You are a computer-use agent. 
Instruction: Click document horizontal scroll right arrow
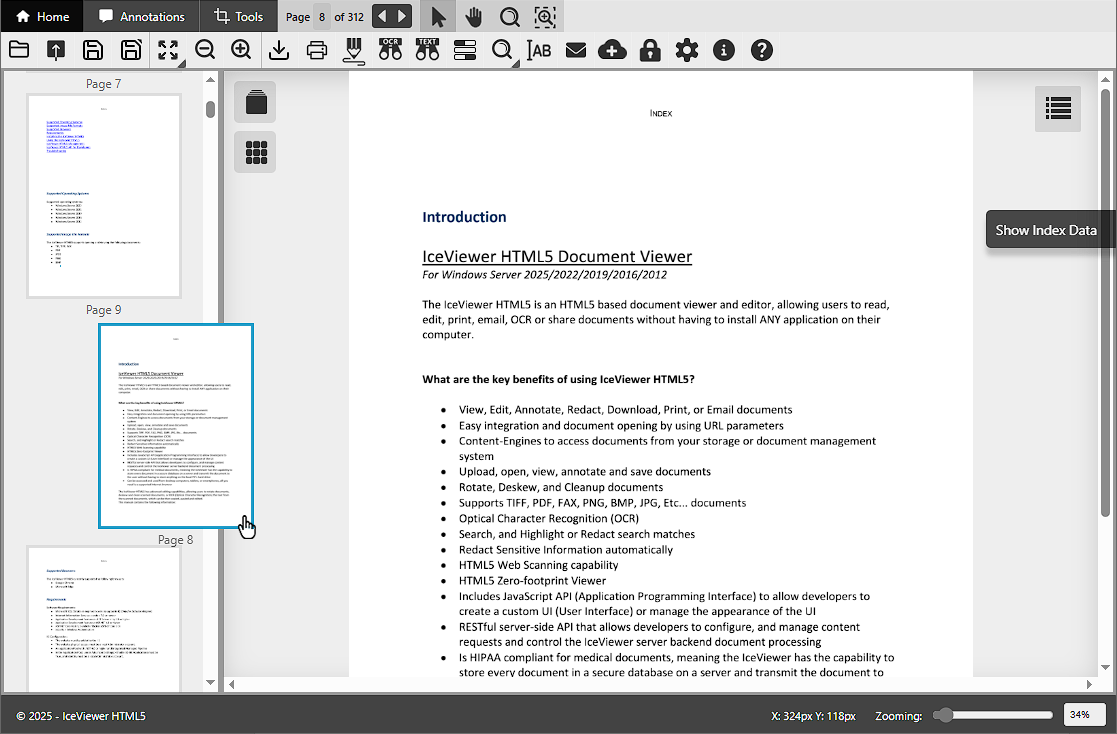point(1089,684)
